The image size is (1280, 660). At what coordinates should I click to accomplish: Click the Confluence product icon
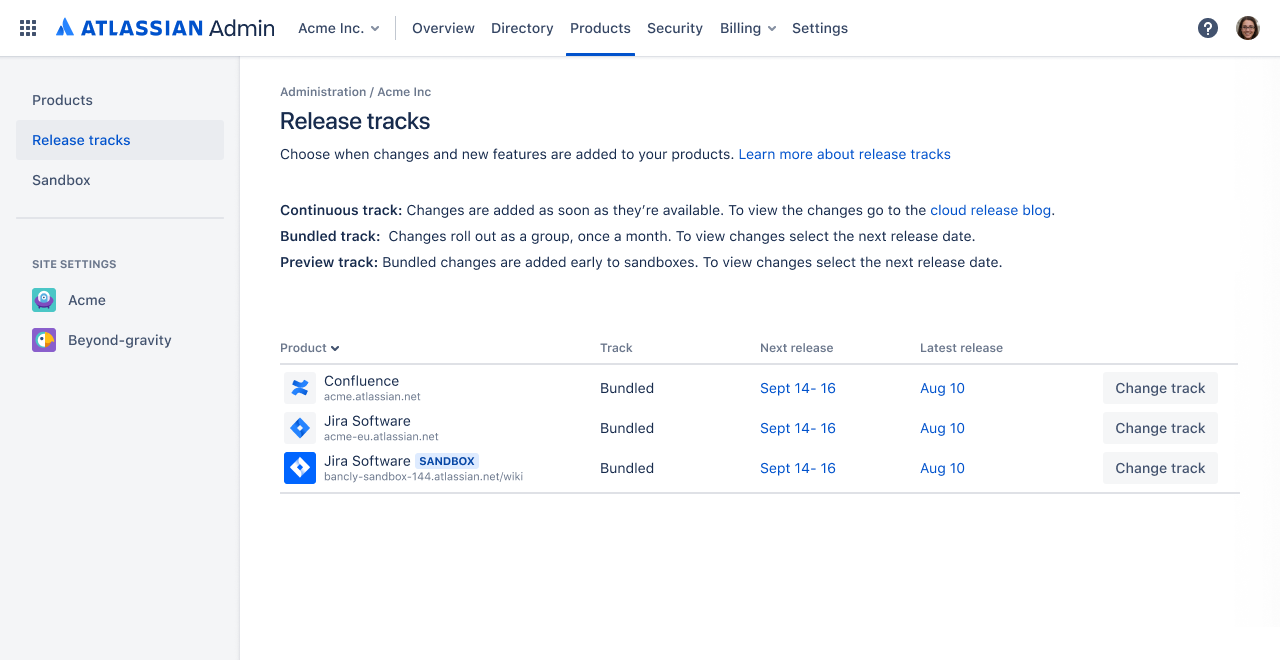coord(299,387)
